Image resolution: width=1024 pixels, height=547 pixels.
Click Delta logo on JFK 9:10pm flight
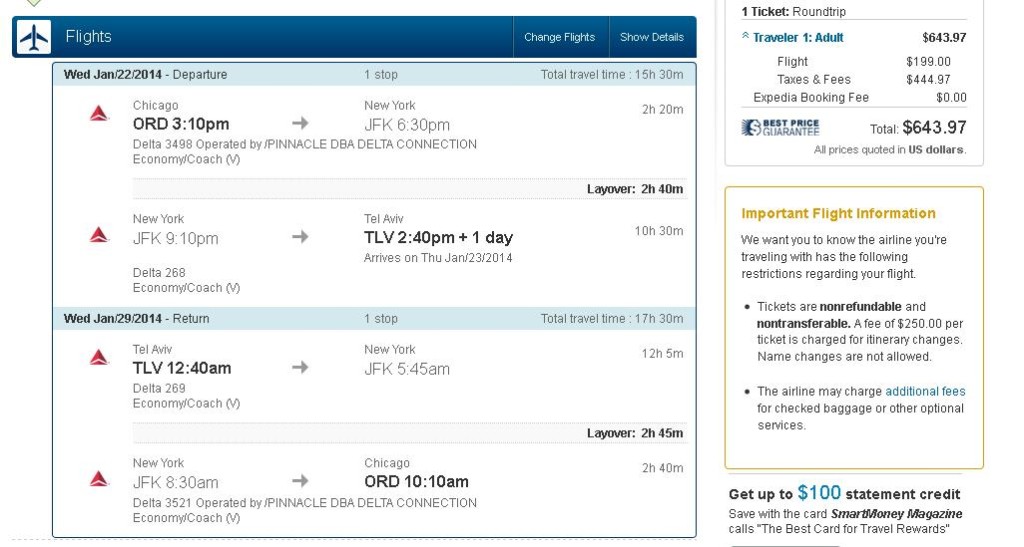coord(98,235)
